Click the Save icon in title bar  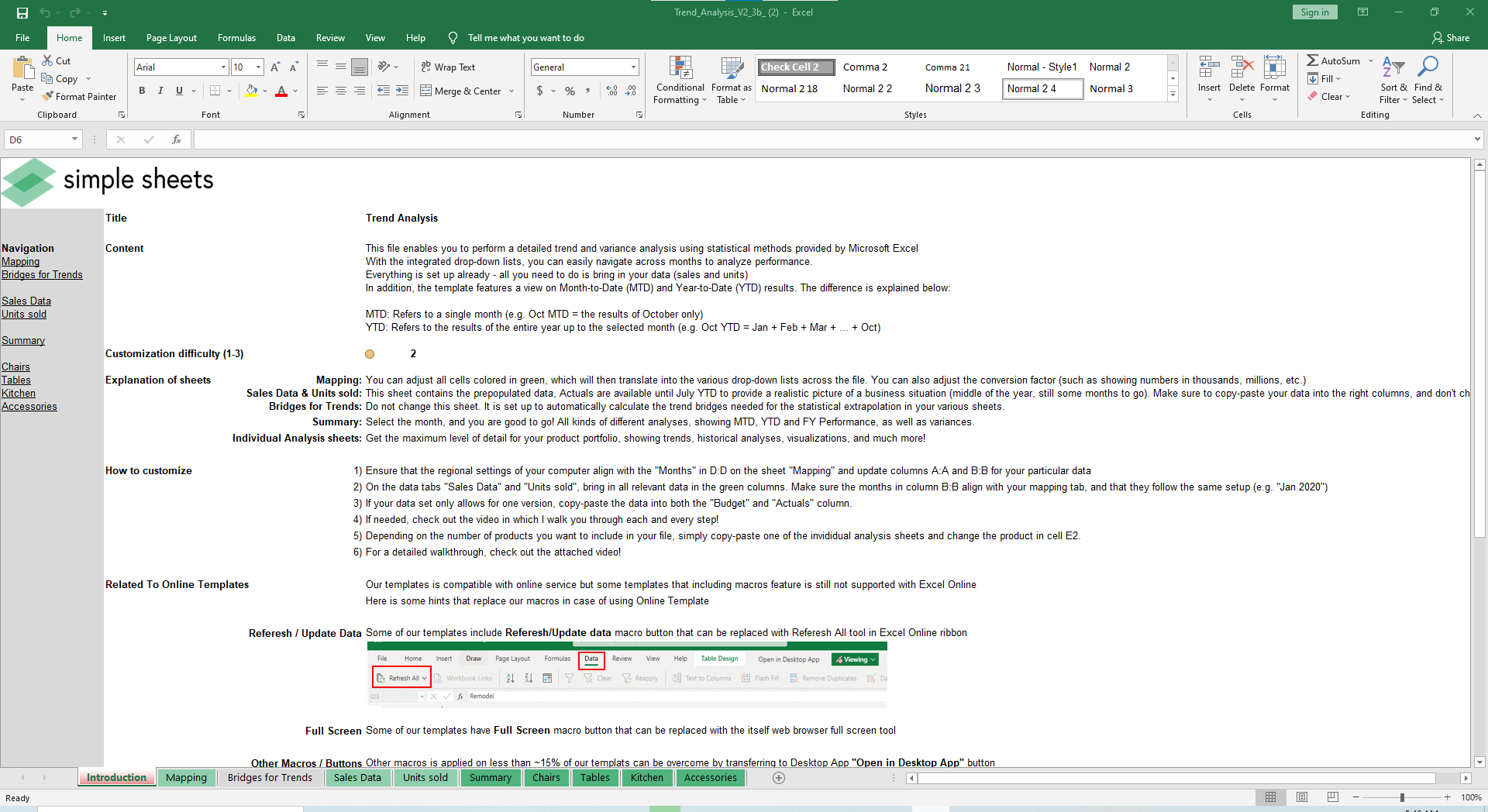(22, 12)
